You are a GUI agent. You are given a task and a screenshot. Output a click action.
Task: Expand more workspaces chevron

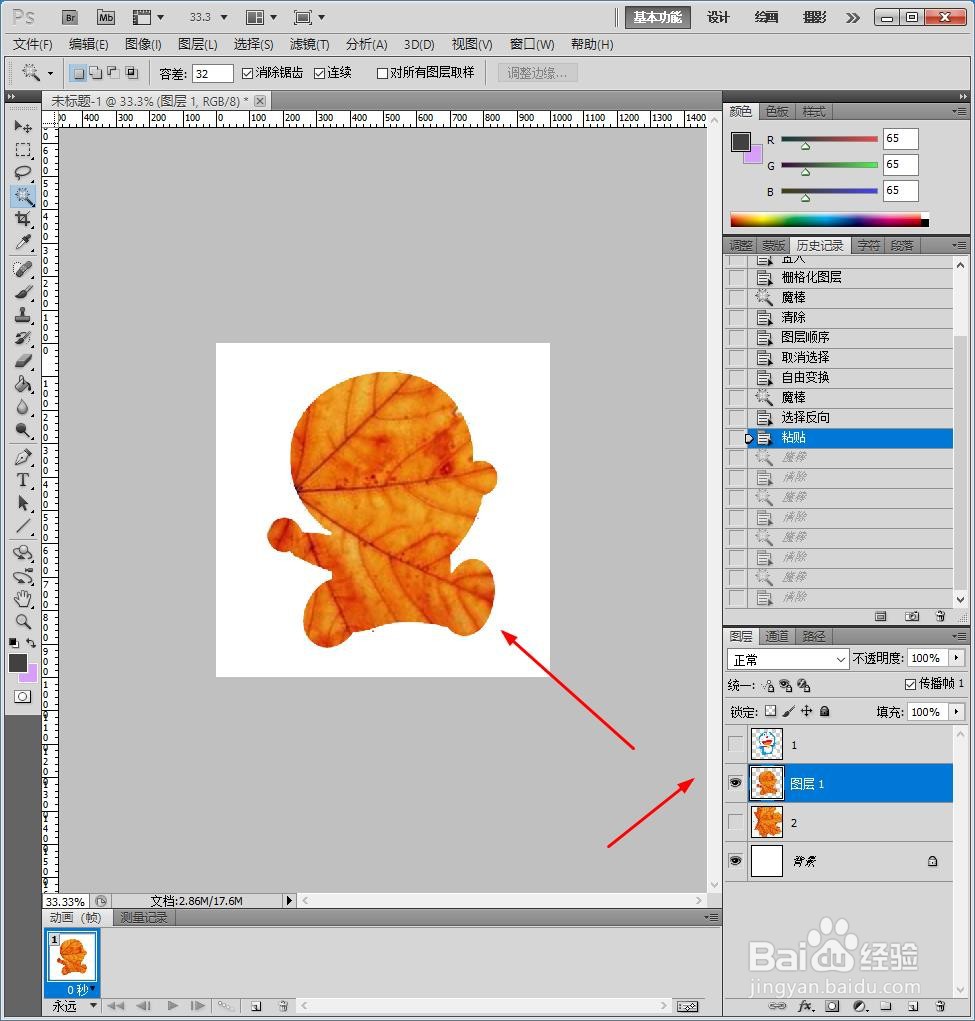tap(853, 18)
